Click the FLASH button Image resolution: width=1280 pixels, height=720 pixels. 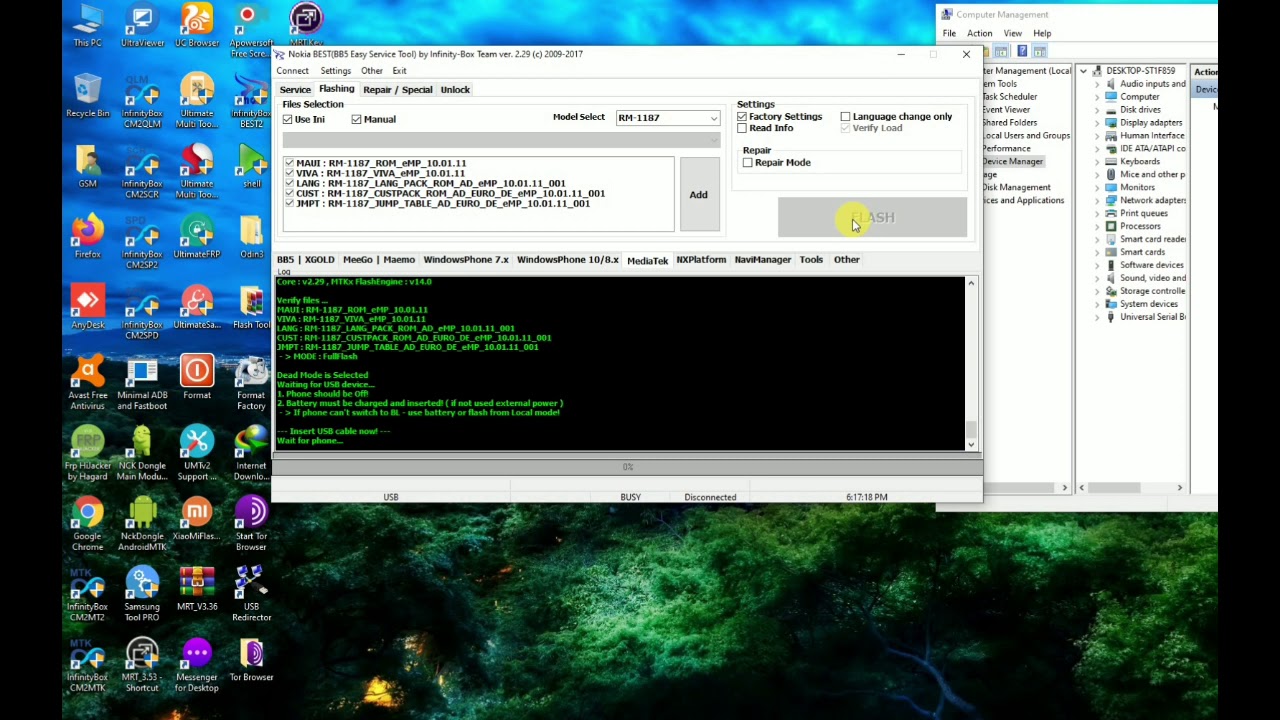(872, 218)
